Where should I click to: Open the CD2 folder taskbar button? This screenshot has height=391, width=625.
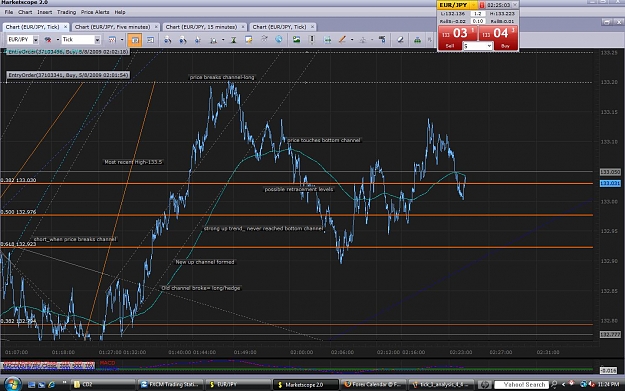[103, 385]
